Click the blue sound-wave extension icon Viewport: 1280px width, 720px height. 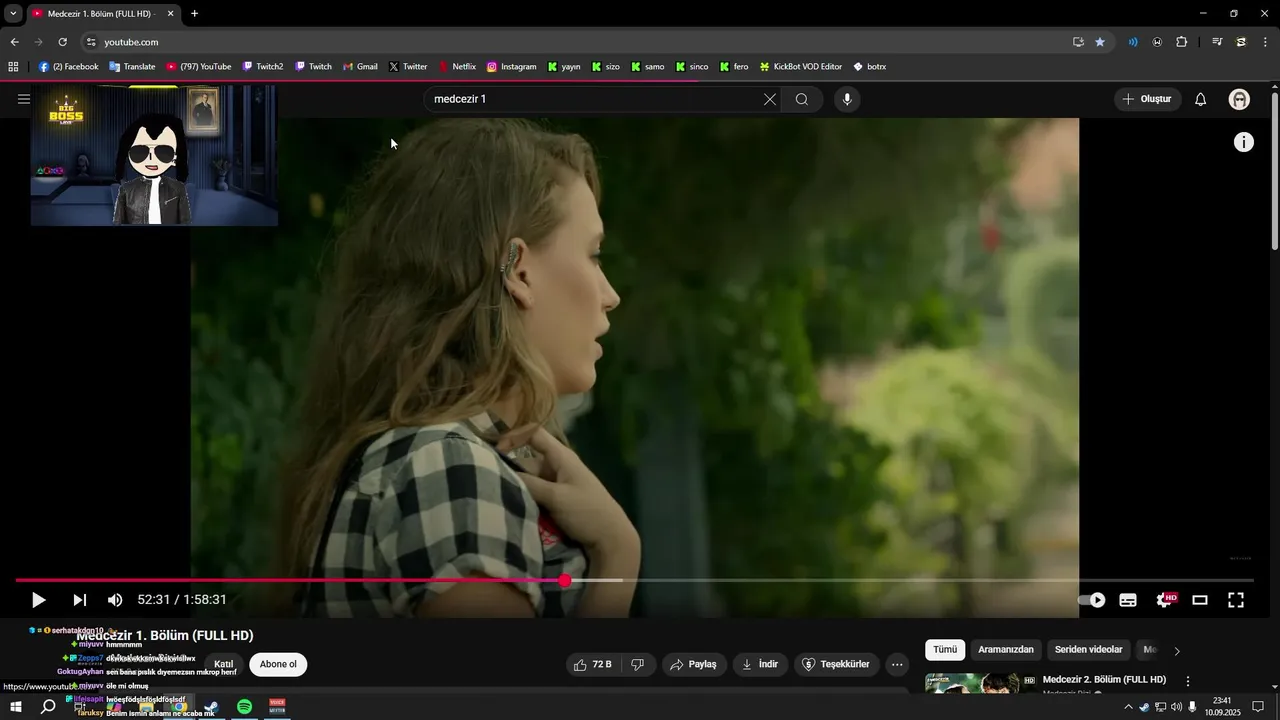pos(1133,42)
